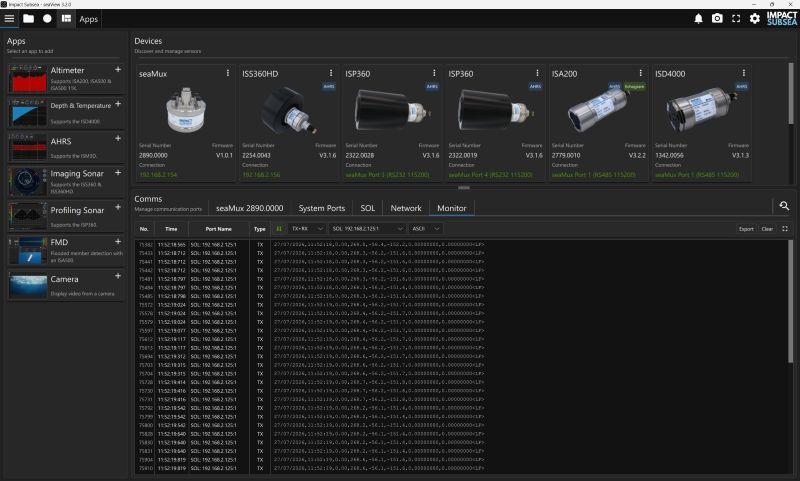This screenshot has height=481, width=800.
Task: Click ISD4000 seaMux Port 1 connection link
Action: tap(697, 175)
